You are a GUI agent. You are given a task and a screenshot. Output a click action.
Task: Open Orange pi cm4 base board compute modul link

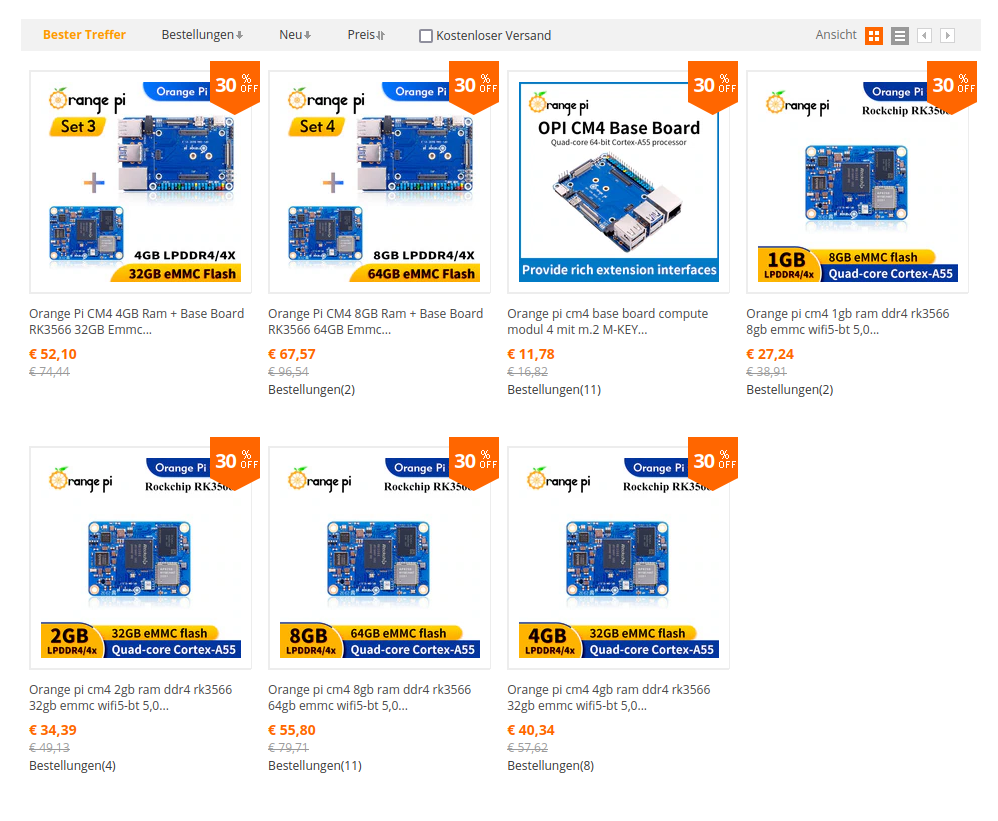(607, 321)
